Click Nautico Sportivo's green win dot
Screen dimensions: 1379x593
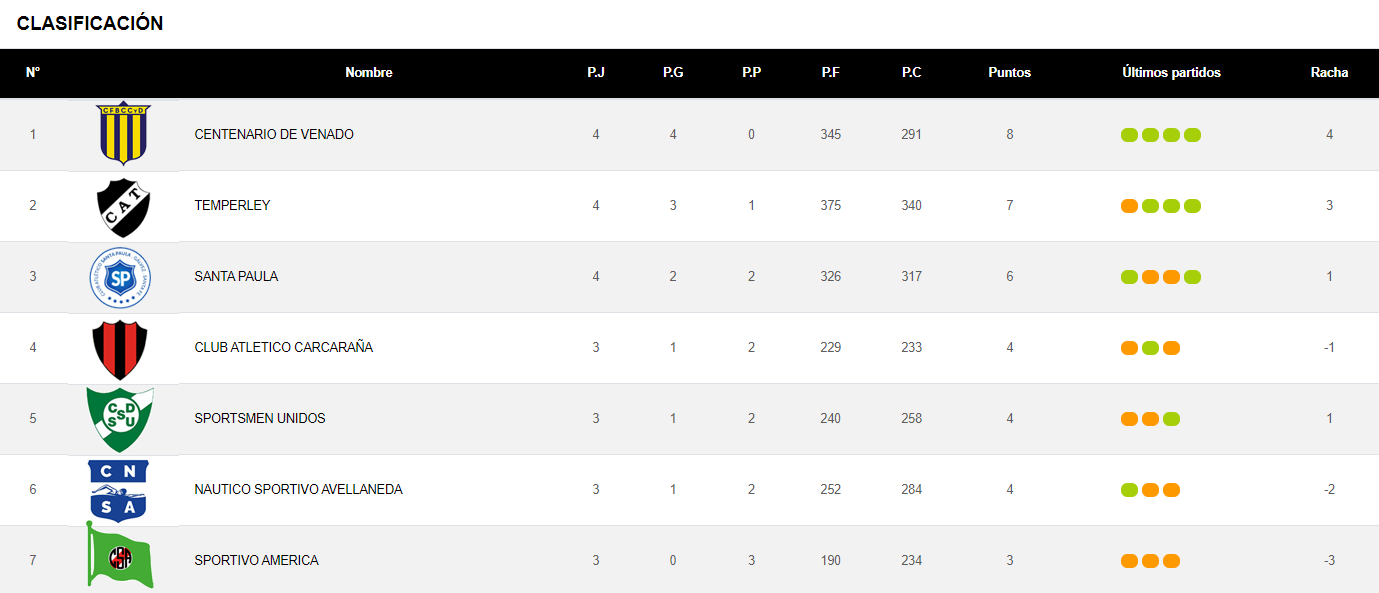coord(1129,490)
